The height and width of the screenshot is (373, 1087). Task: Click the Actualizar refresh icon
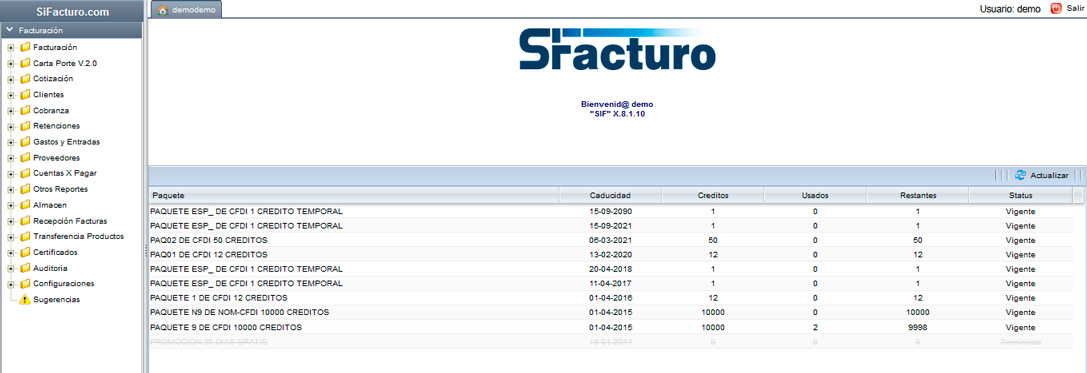pos(1020,175)
